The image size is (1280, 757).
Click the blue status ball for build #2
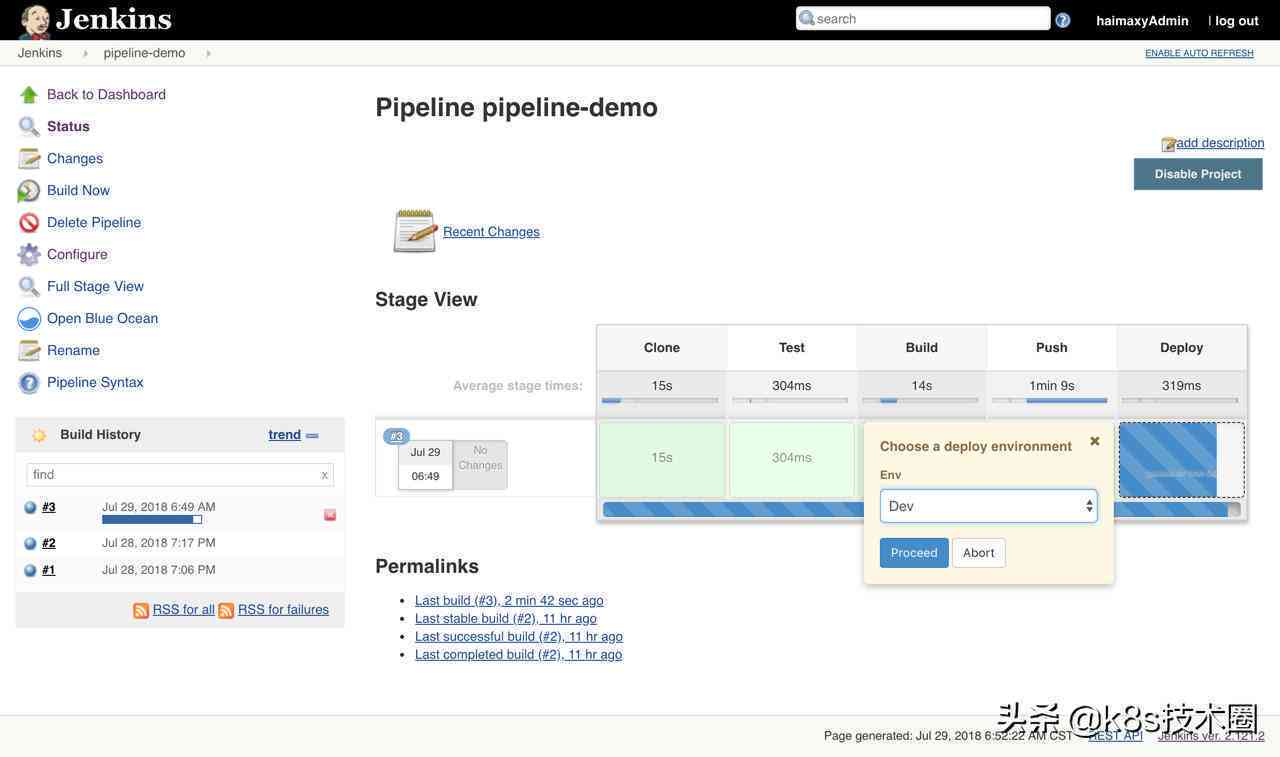30,544
